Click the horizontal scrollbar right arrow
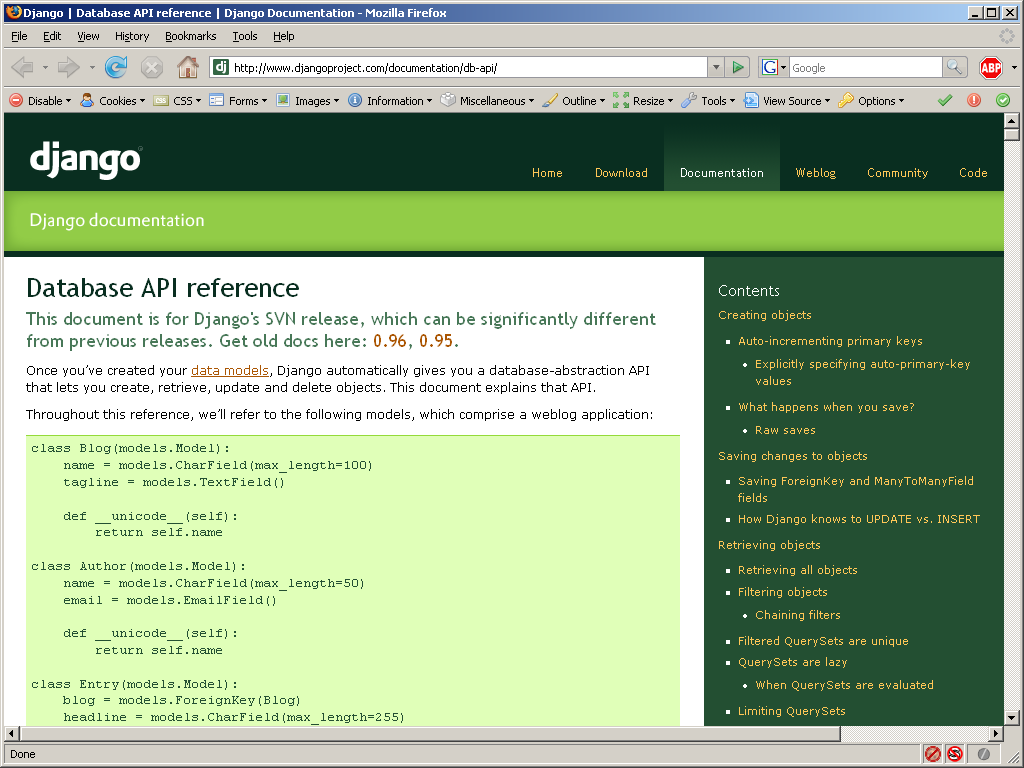The width and height of the screenshot is (1024, 768). click(995, 733)
